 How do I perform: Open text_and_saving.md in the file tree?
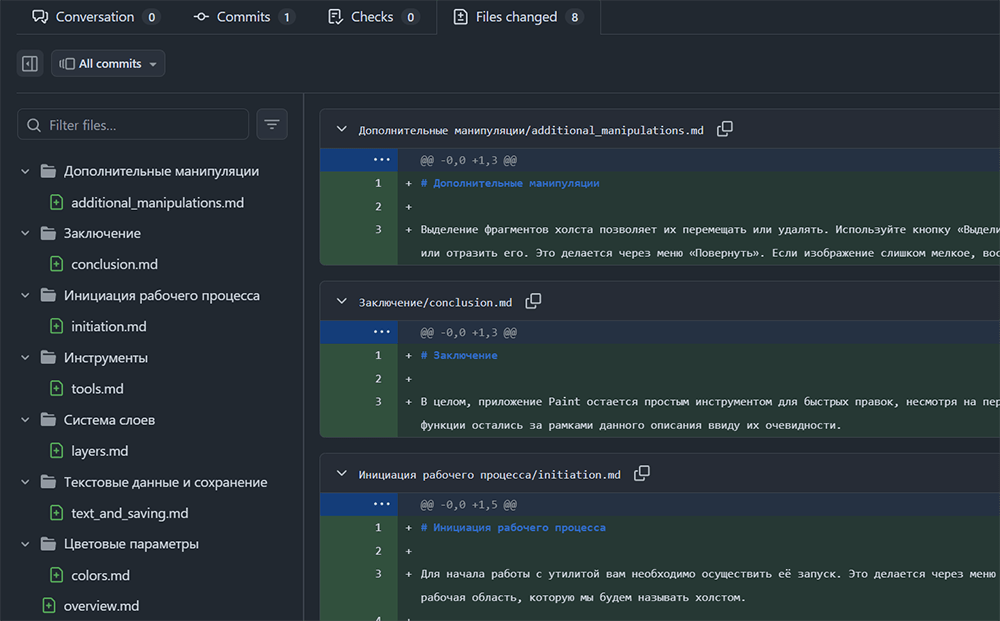(129, 513)
